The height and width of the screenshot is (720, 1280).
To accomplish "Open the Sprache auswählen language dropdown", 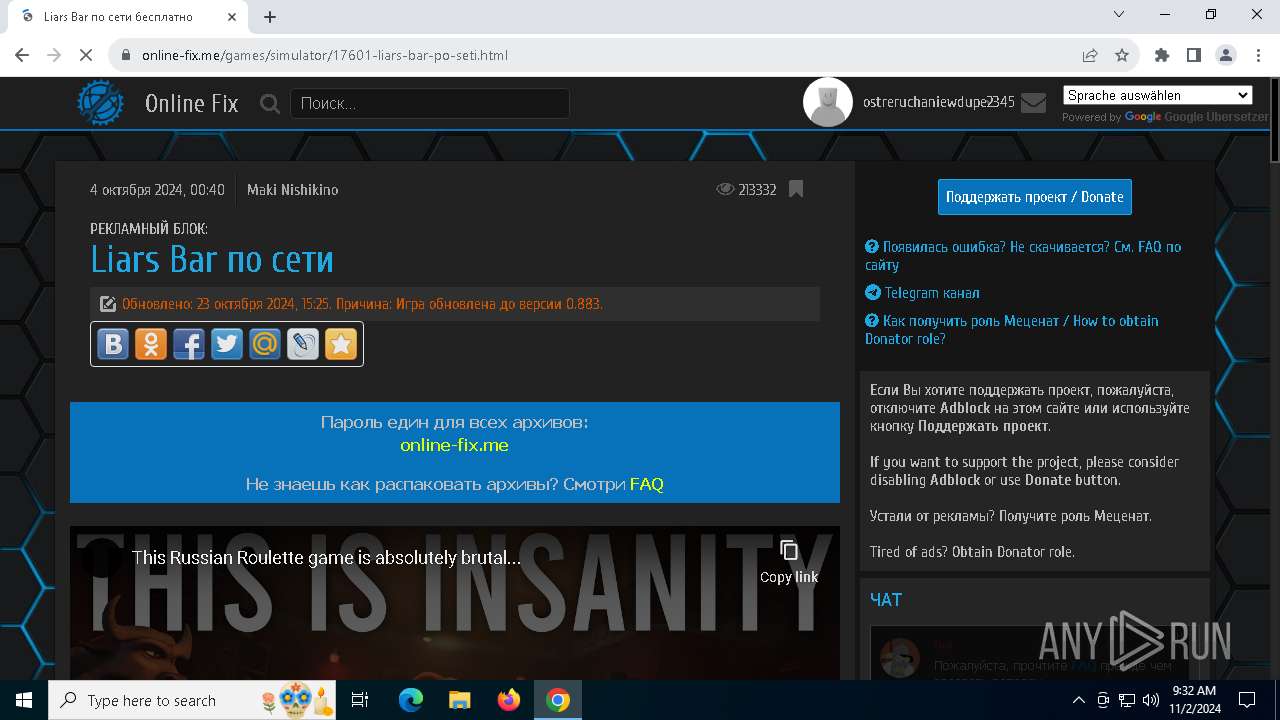I will click(1158, 95).
